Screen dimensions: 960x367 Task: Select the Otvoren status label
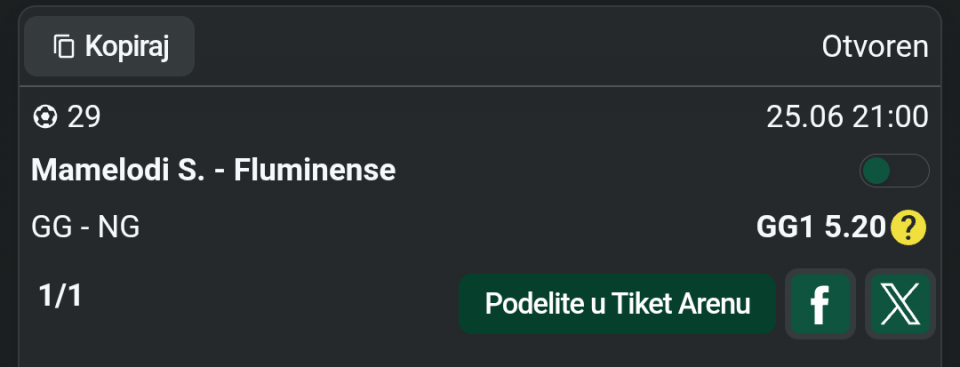(875, 47)
